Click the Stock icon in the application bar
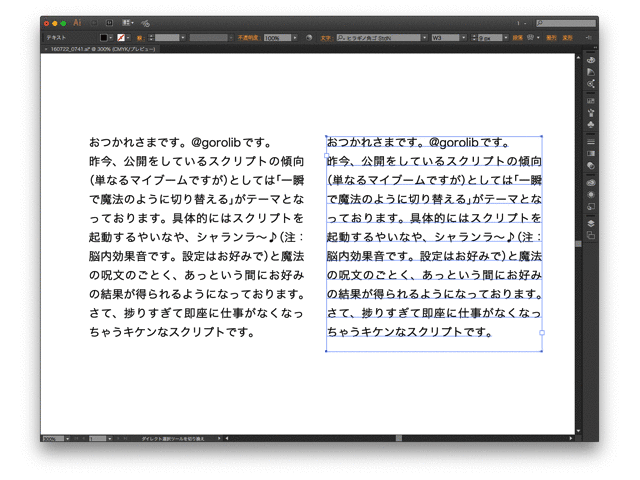 (109, 23)
